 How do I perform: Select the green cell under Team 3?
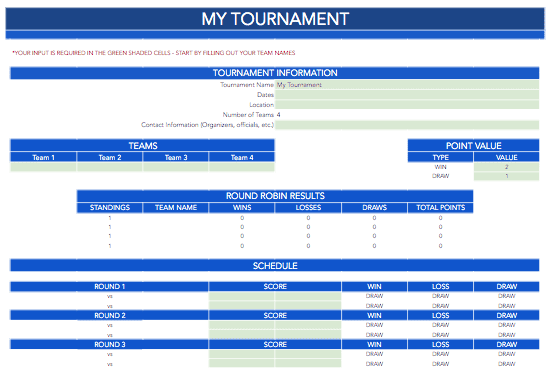point(176,167)
